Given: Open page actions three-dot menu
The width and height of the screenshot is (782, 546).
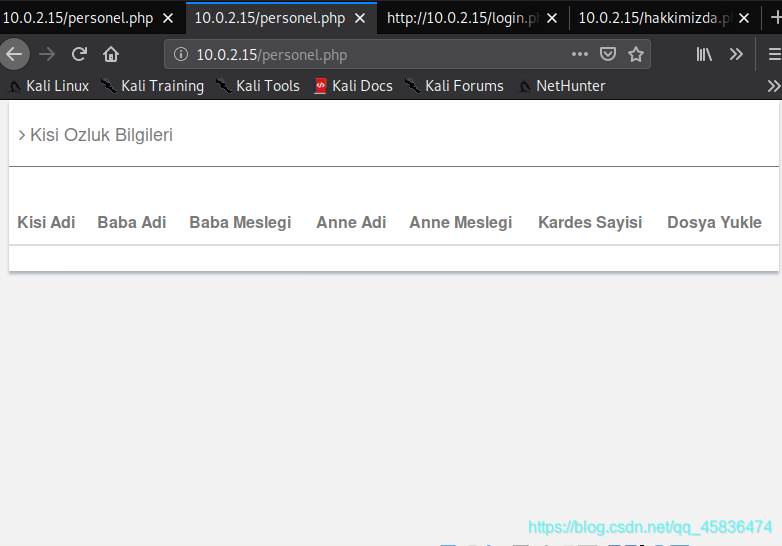Looking at the screenshot, I should (x=580, y=54).
